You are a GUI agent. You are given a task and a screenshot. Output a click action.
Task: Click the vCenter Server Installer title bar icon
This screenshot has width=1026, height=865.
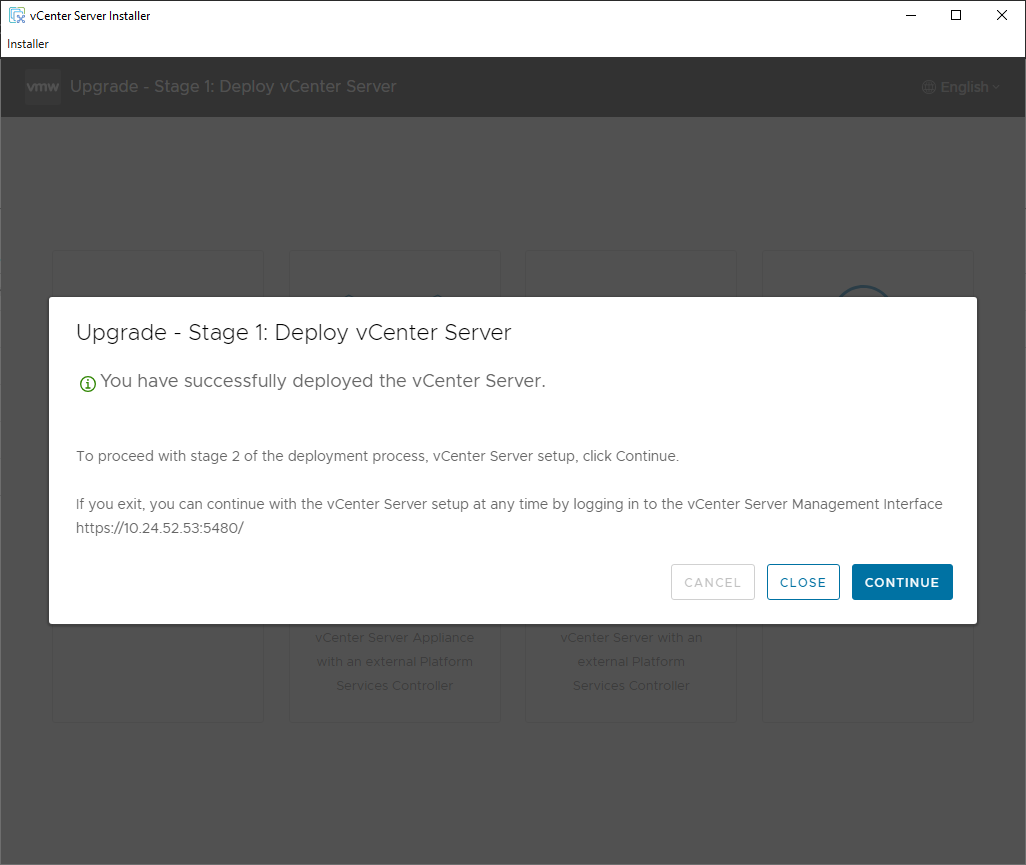click(16, 15)
